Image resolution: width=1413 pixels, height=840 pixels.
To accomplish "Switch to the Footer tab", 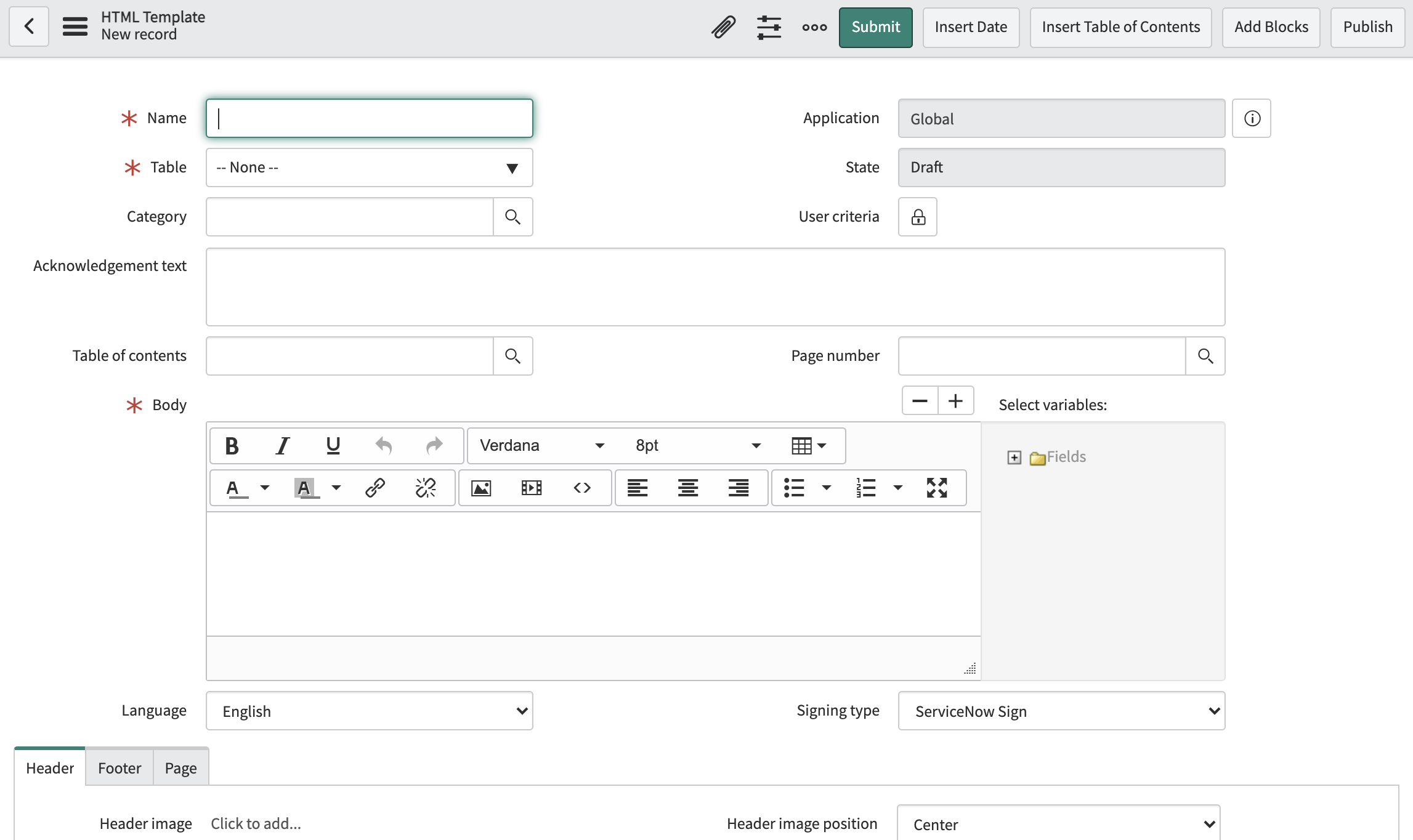I will click(119, 768).
